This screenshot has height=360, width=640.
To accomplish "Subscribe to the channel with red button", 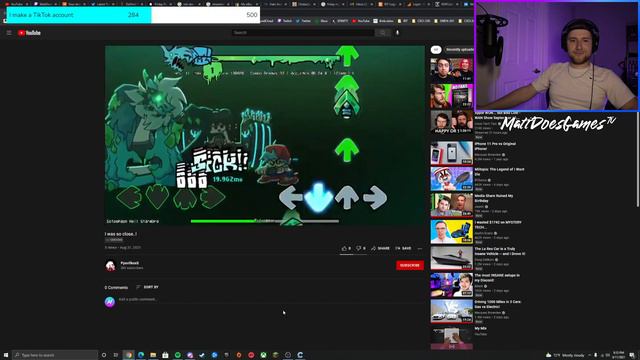I will [x=410, y=265].
